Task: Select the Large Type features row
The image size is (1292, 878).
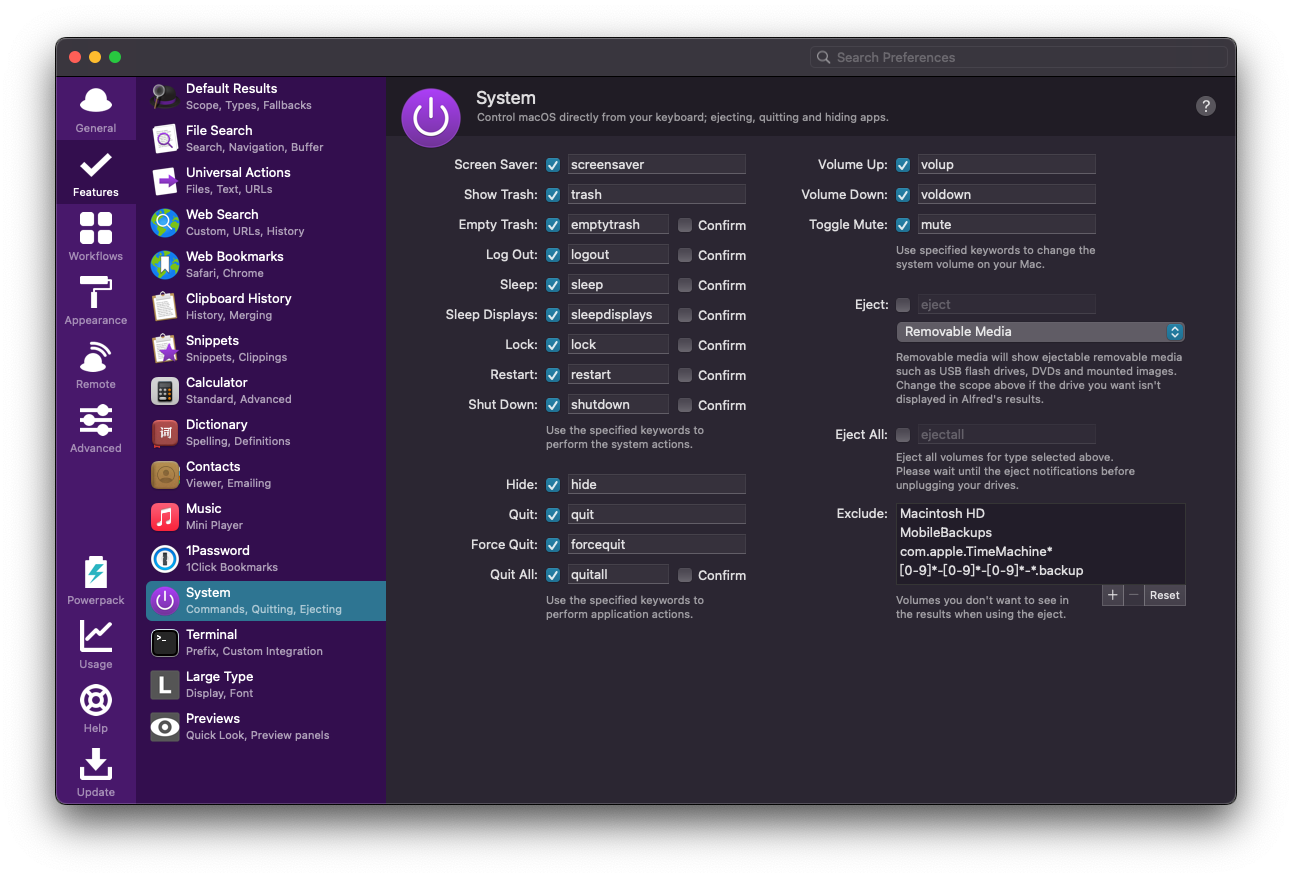Action: click(x=266, y=685)
